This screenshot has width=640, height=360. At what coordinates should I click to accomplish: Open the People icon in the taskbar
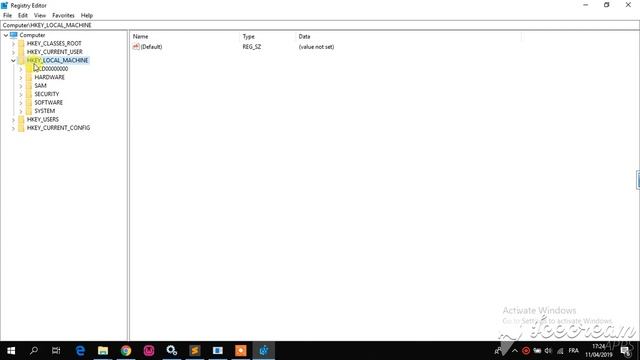pyautogui.click(x=498, y=351)
